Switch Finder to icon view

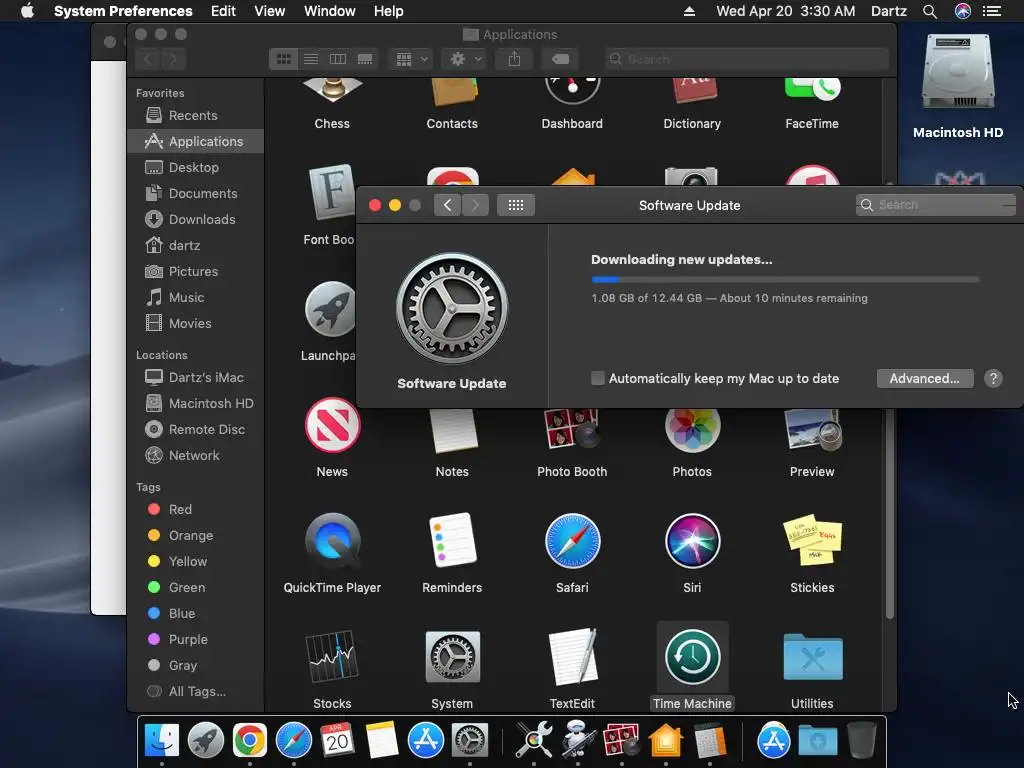pos(283,59)
